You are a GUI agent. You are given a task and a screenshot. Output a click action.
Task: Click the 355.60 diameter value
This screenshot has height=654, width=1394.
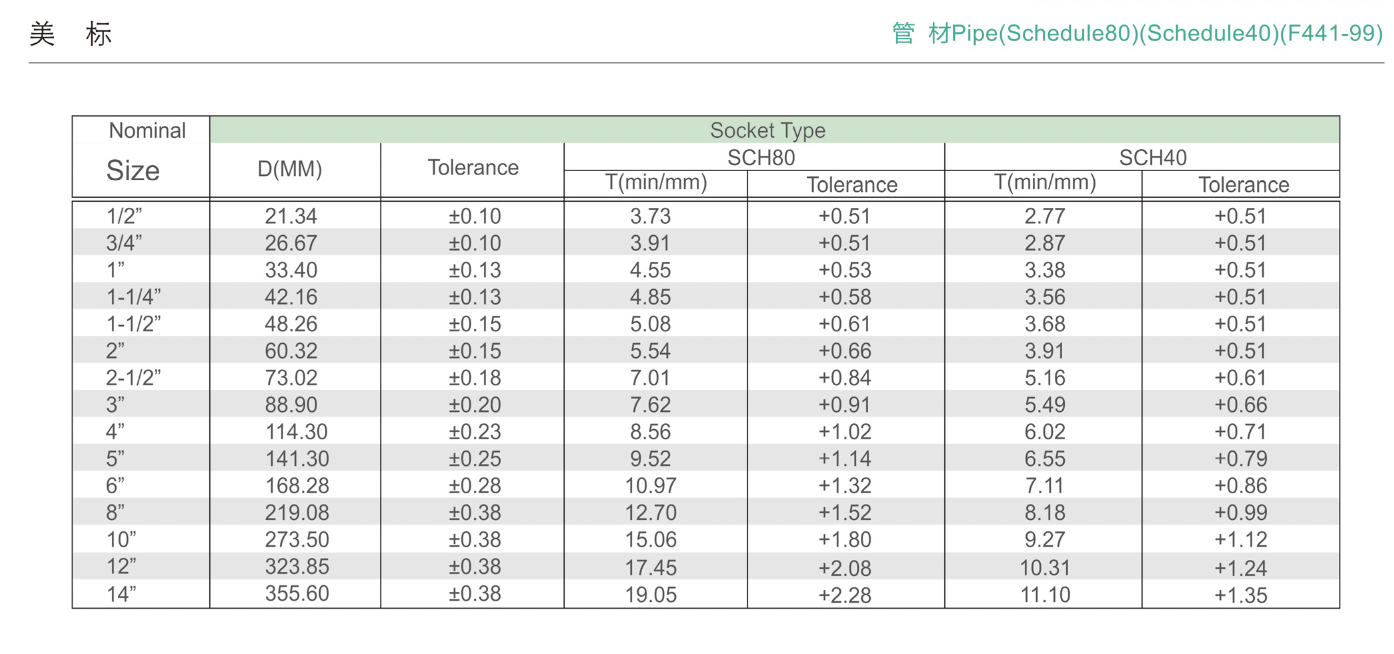click(x=297, y=594)
